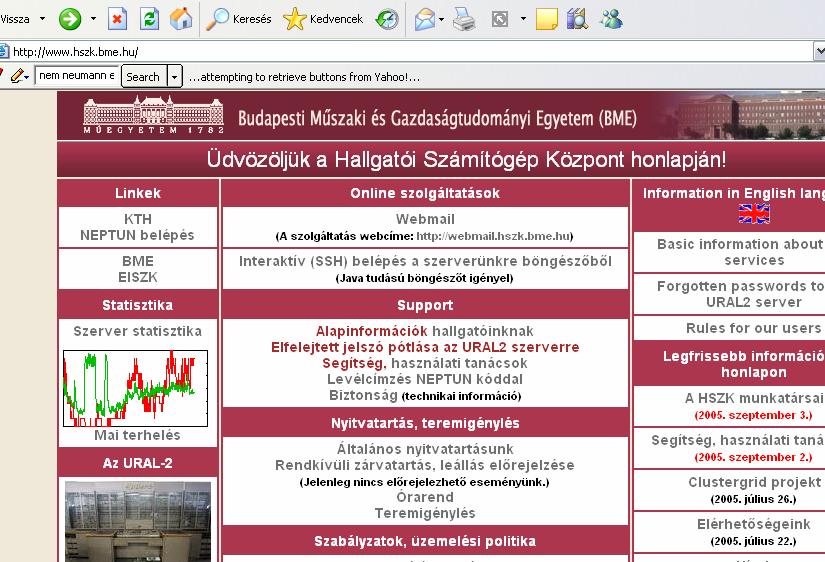The image size is (825, 562).
Task: Open Kedvencek favorites star
Action: [323, 19]
